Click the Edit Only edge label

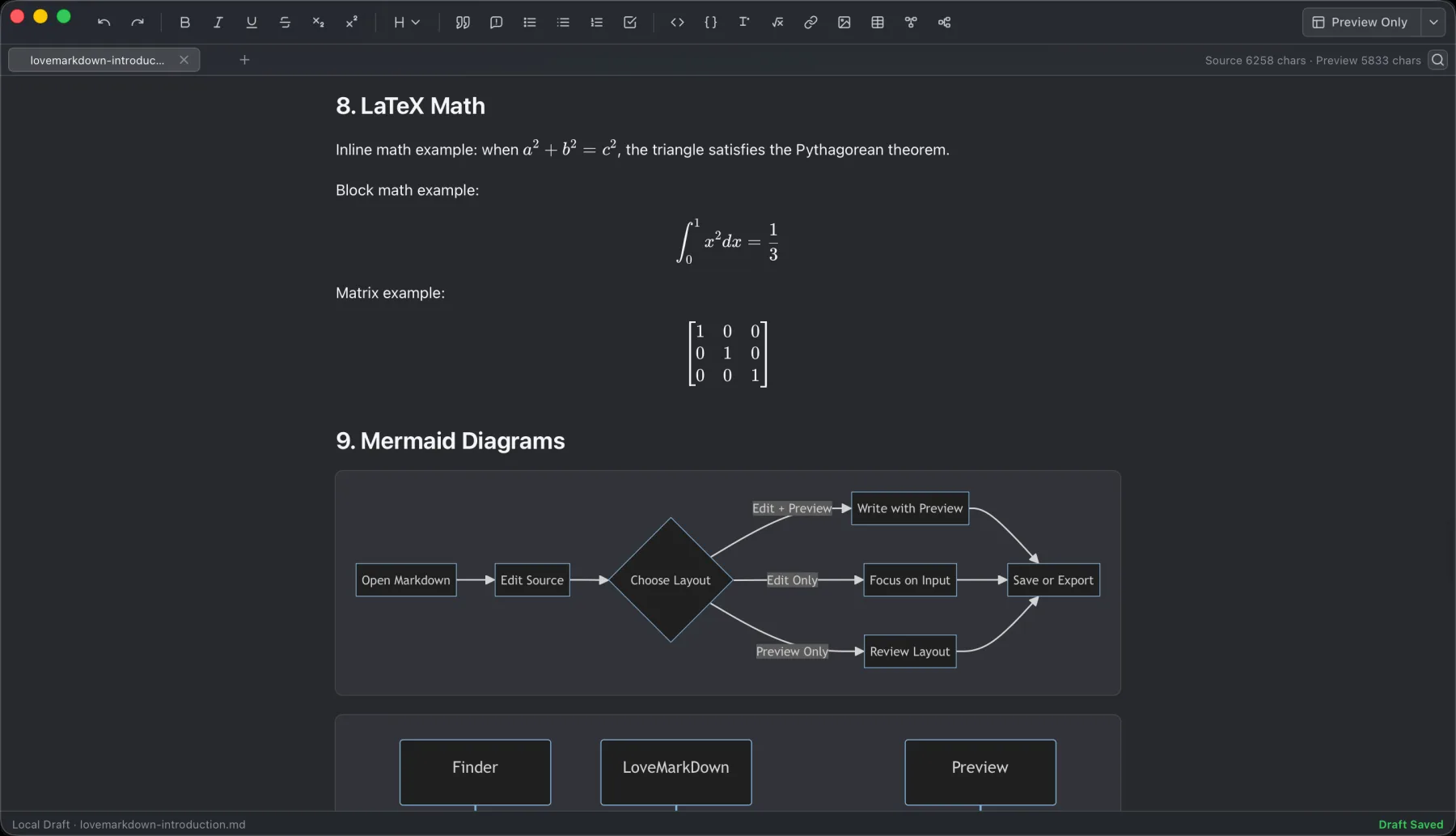(x=792, y=580)
